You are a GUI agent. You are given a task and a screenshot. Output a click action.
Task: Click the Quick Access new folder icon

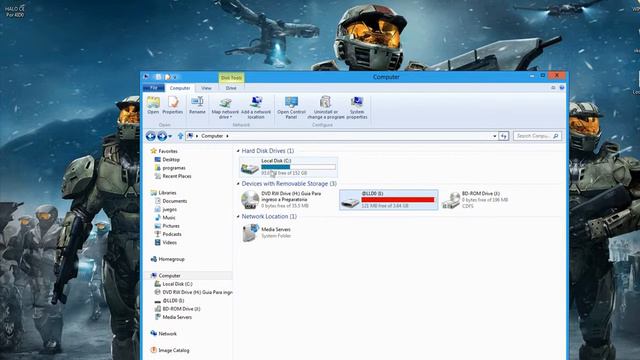click(x=167, y=77)
